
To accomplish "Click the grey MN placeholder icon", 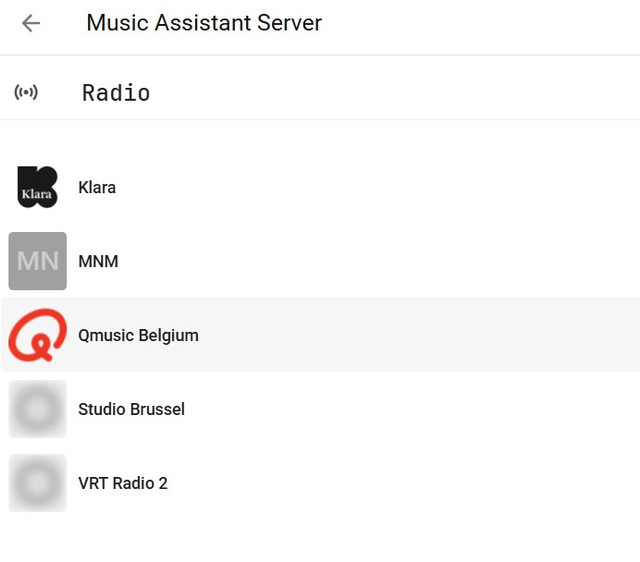I will click(38, 261).
